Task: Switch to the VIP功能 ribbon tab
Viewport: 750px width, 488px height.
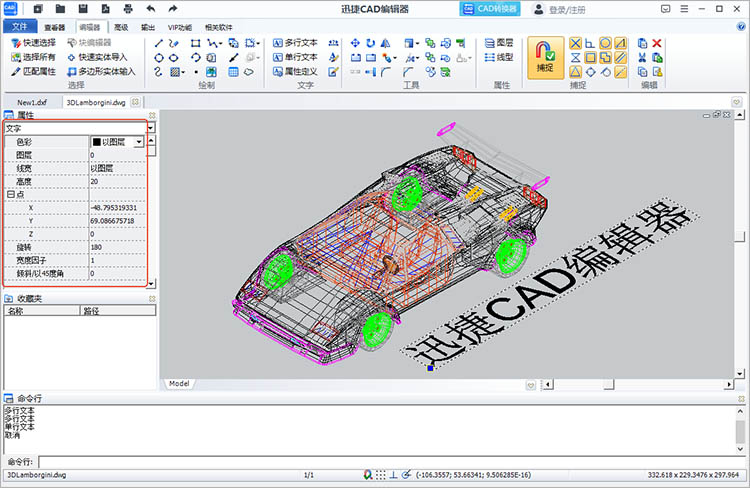Action: point(179,27)
